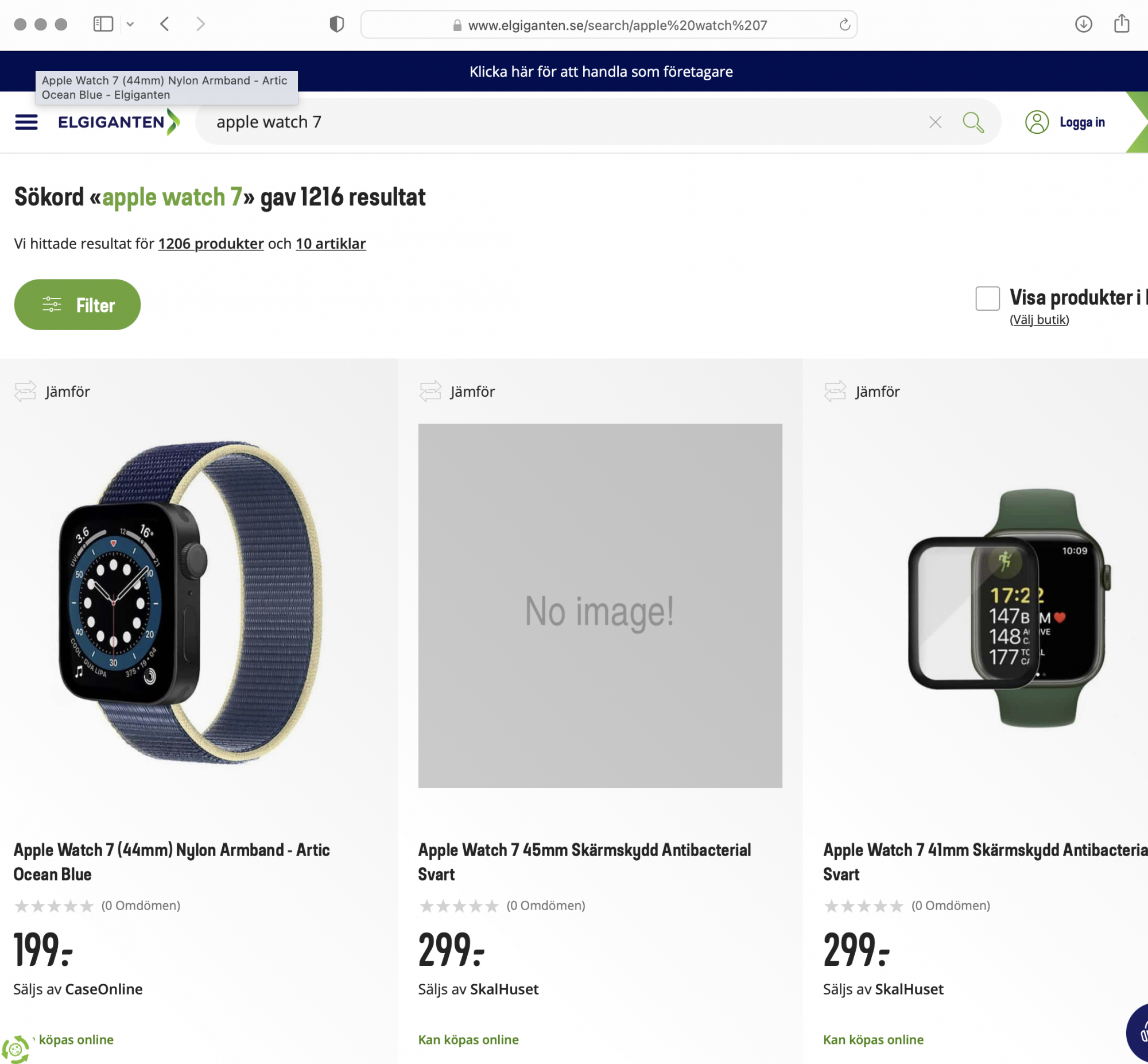Click the Safari share button
This screenshot has height=1064, width=1148.
coord(1121,24)
